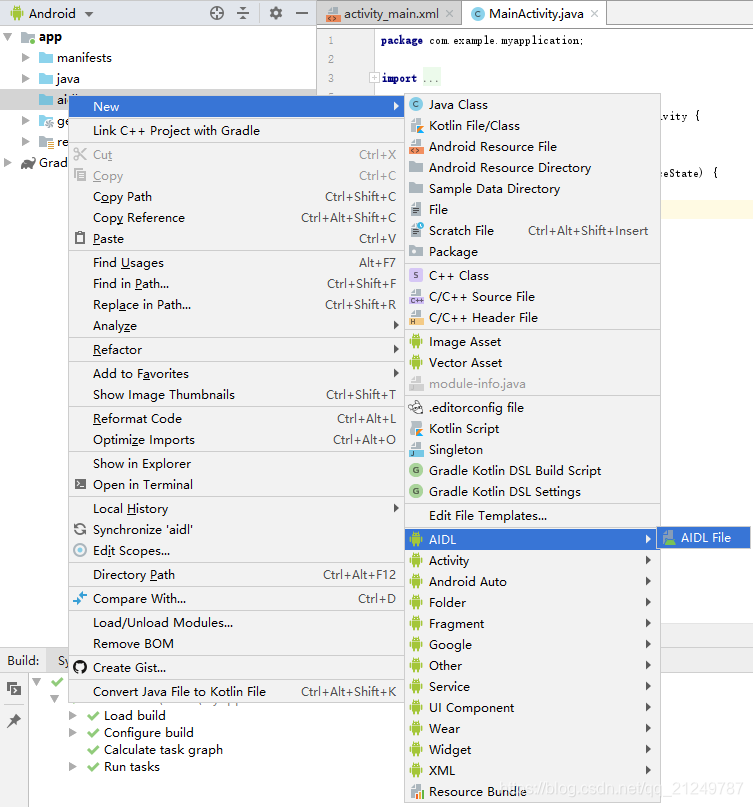Click Android Resource File icon

pos(416,147)
